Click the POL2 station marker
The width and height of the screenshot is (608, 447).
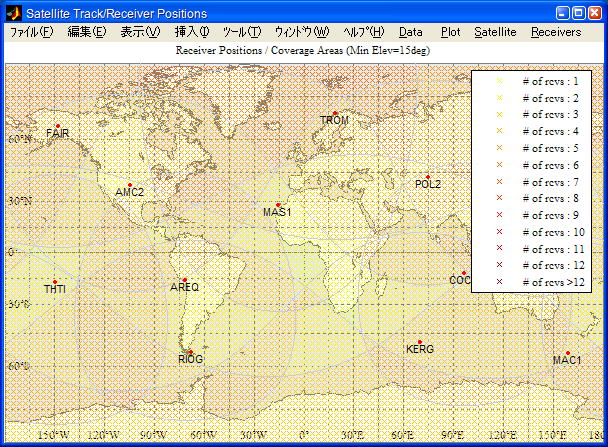(x=428, y=177)
